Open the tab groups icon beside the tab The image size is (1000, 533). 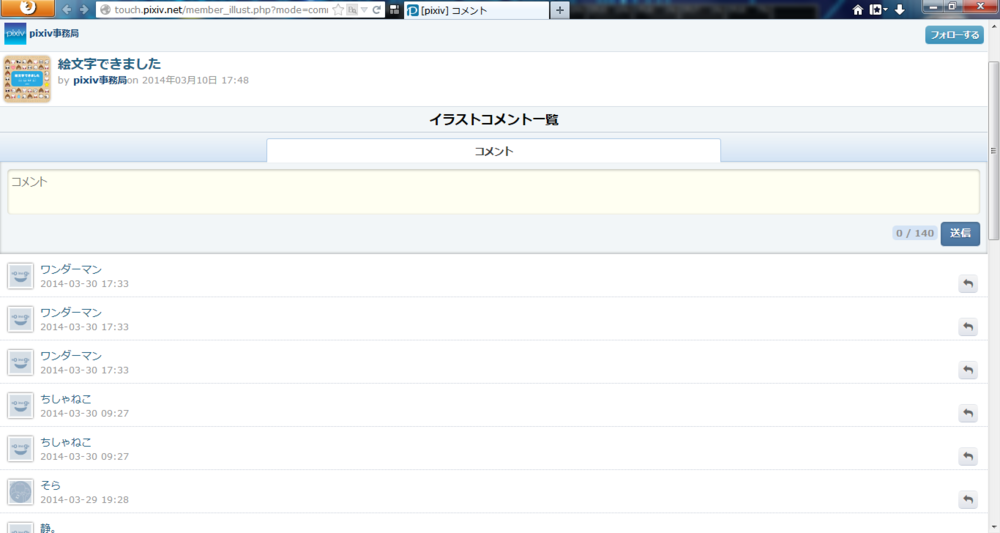pyautogui.click(x=394, y=10)
